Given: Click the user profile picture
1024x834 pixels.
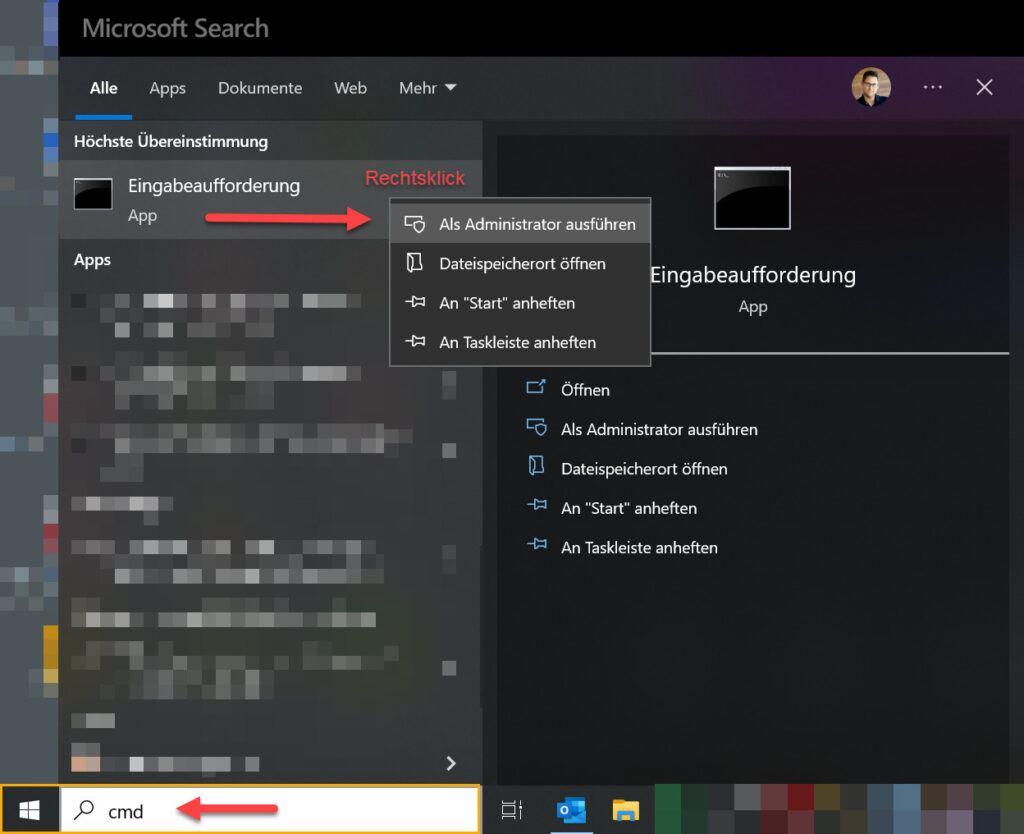Looking at the screenshot, I should [x=871, y=87].
